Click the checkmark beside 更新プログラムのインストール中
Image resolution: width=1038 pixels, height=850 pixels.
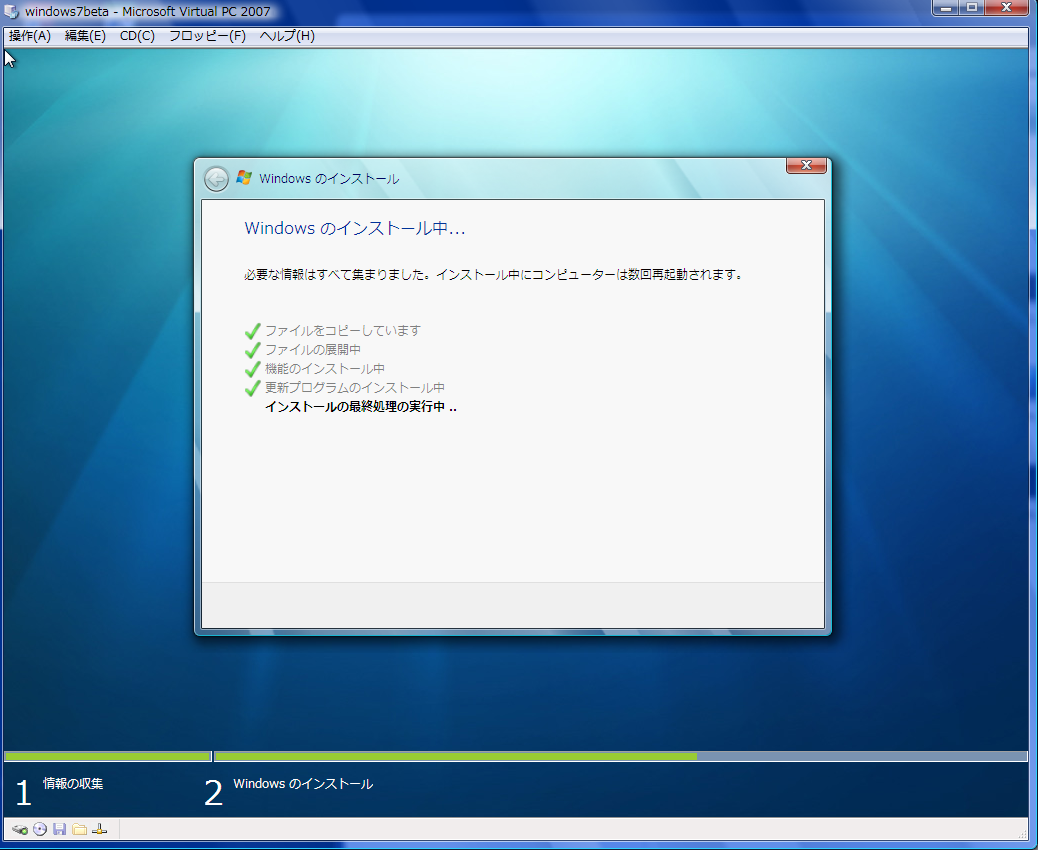252,388
